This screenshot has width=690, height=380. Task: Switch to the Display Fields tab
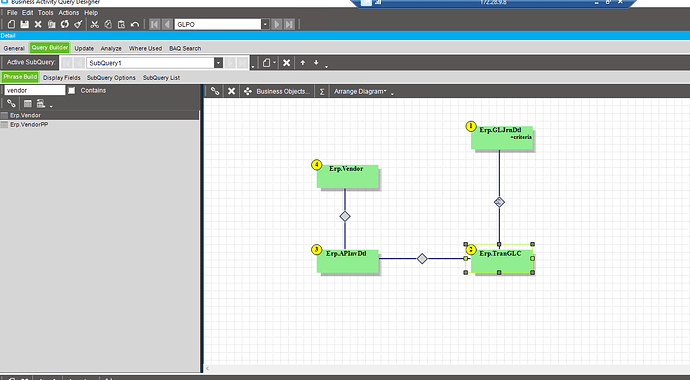pyautogui.click(x=62, y=77)
